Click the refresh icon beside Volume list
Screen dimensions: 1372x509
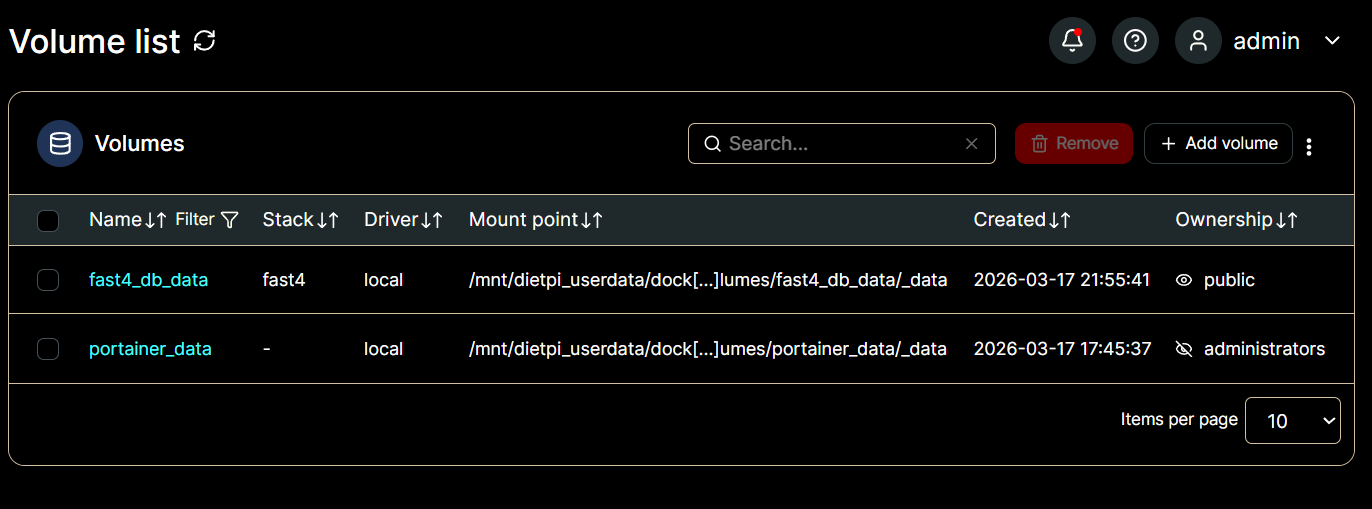tap(204, 41)
